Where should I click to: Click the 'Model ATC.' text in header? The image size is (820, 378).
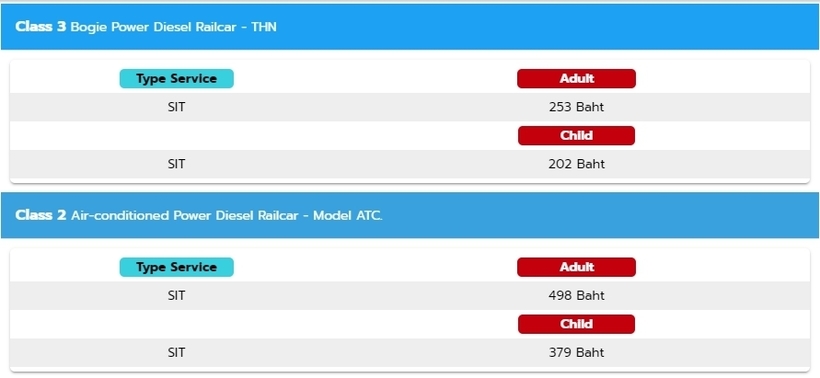pyautogui.click(x=348, y=215)
